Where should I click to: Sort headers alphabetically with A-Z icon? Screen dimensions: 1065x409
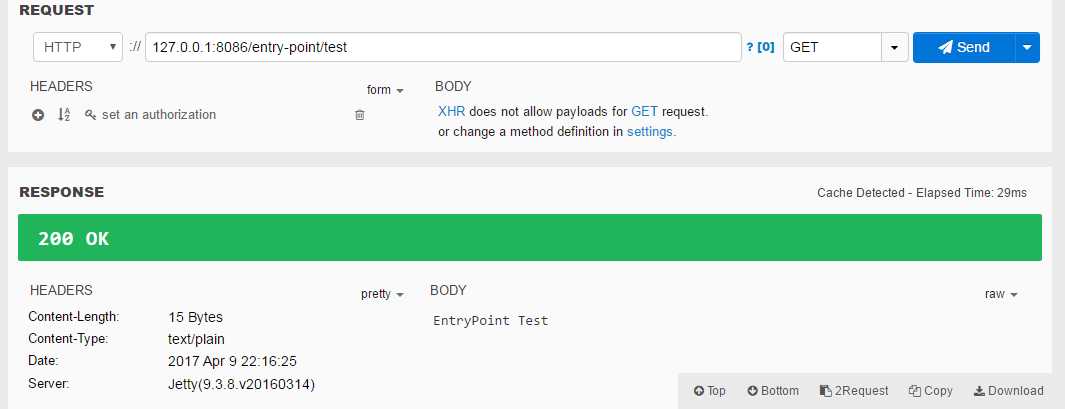pos(63,115)
